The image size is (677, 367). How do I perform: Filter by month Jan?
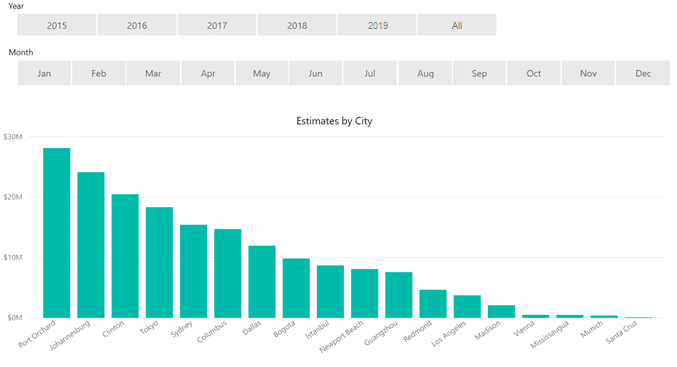coord(44,73)
